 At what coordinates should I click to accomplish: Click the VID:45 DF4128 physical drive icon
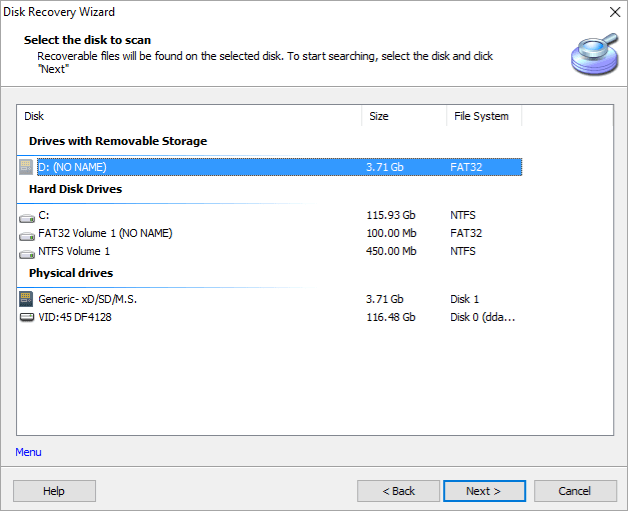(x=27, y=317)
